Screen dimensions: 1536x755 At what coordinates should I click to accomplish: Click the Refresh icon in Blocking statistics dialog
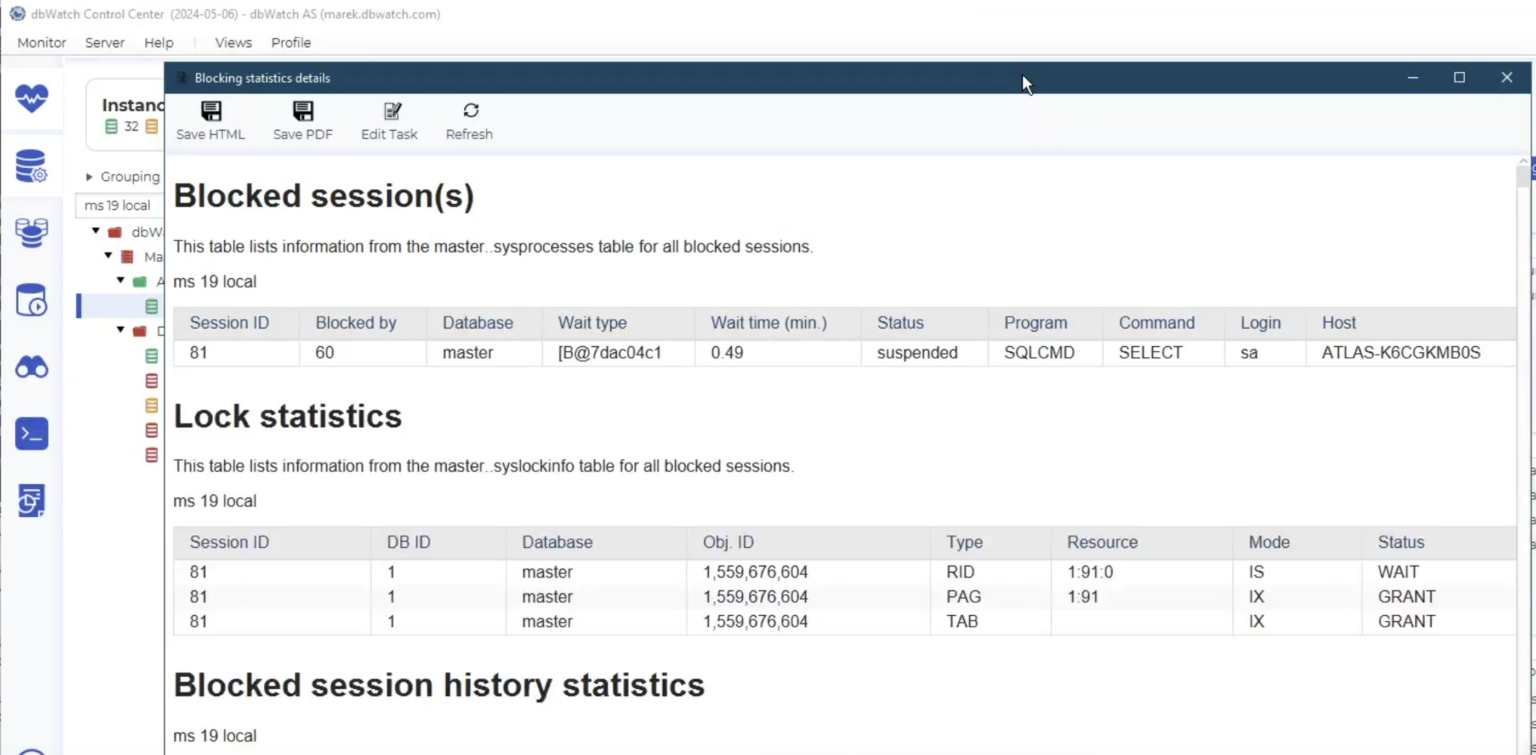pos(468,119)
